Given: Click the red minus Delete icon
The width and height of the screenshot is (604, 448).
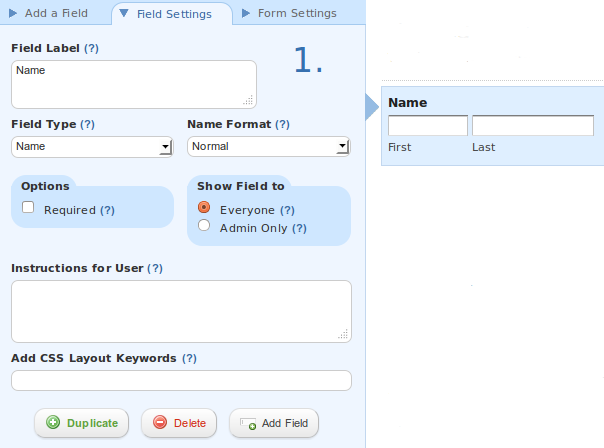Looking at the screenshot, I should click(x=160, y=422).
